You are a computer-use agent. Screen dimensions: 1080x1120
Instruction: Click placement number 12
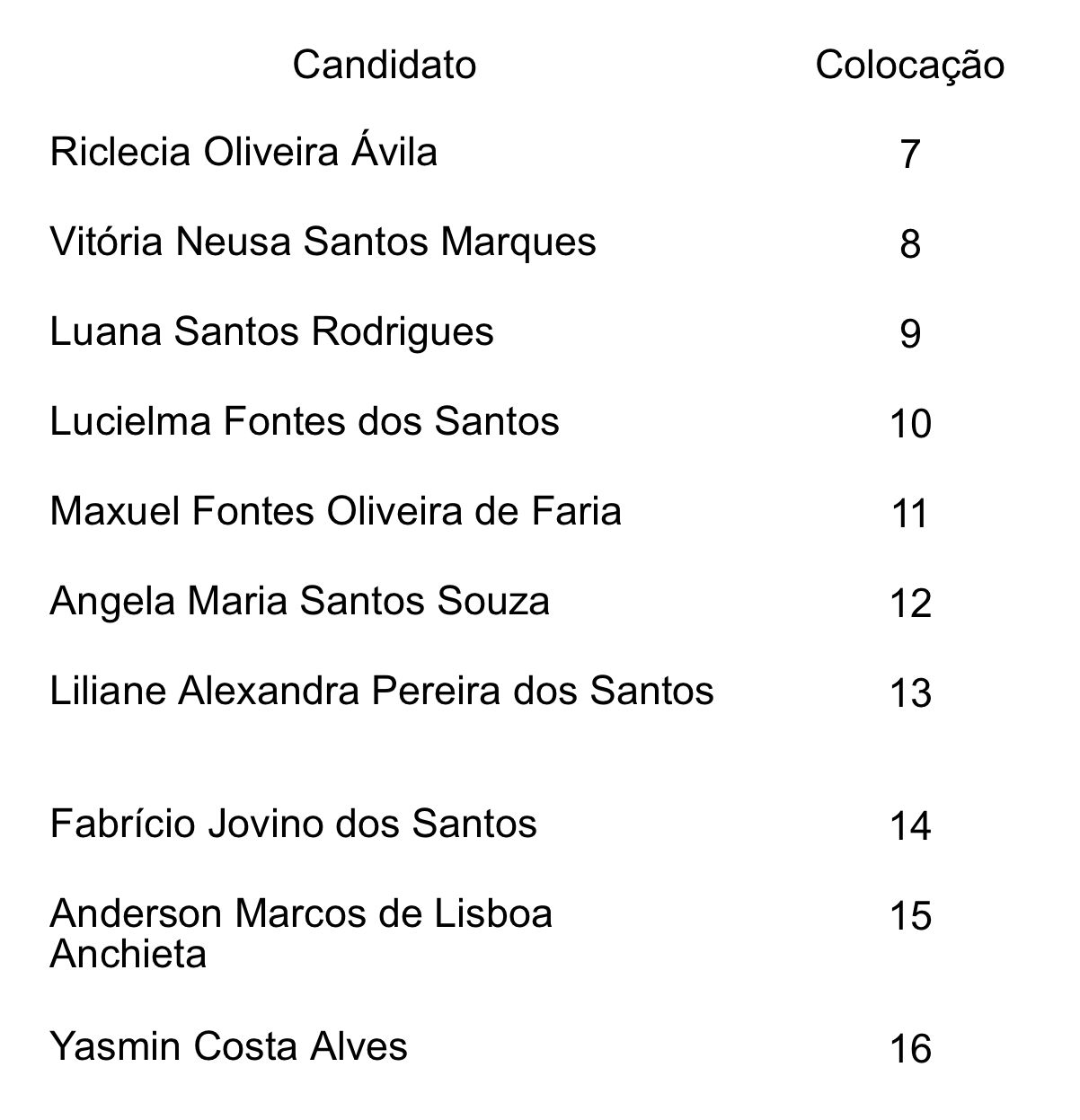(x=909, y=604)
